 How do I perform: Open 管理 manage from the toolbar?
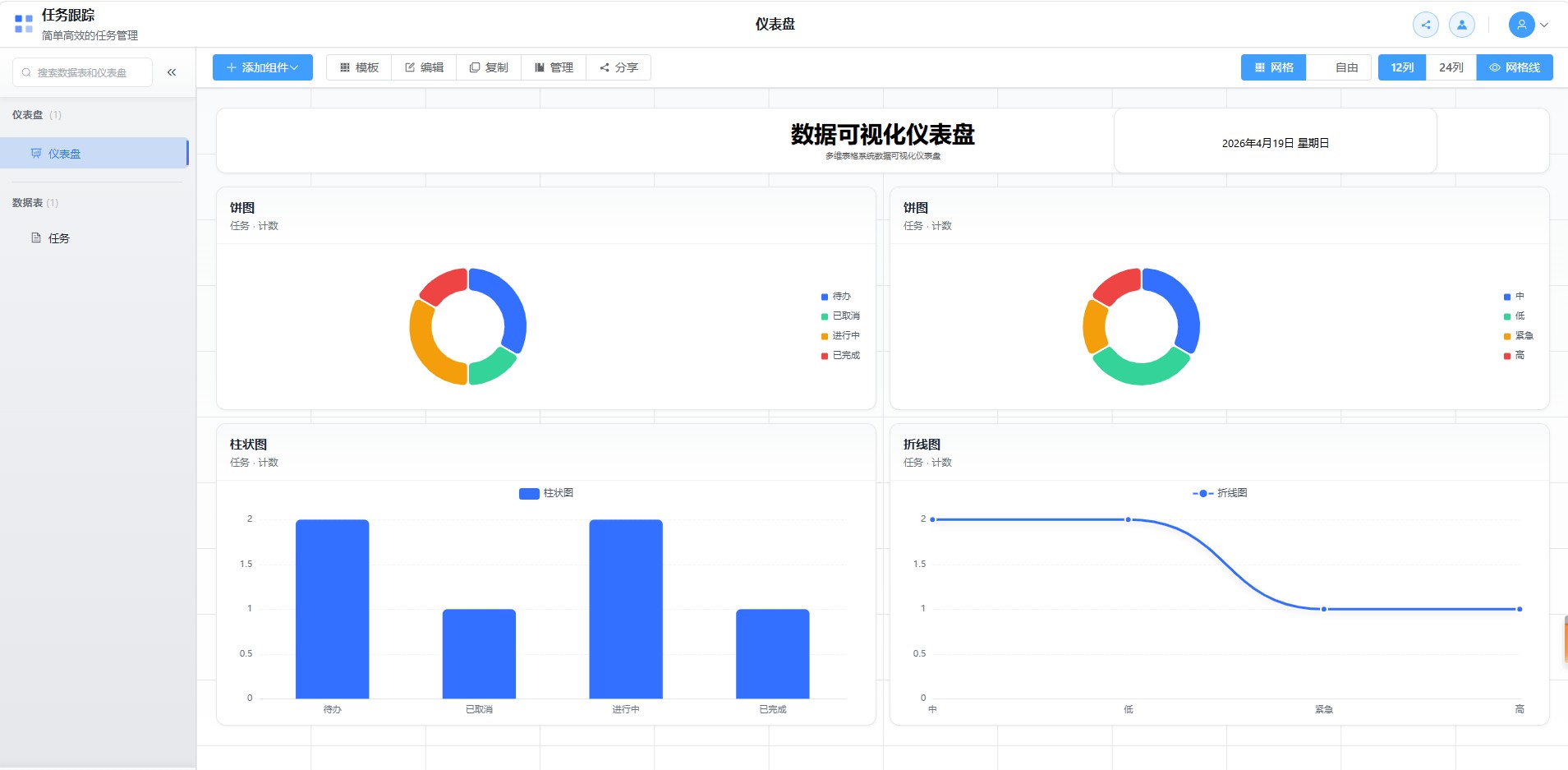[x=554, y=67]
